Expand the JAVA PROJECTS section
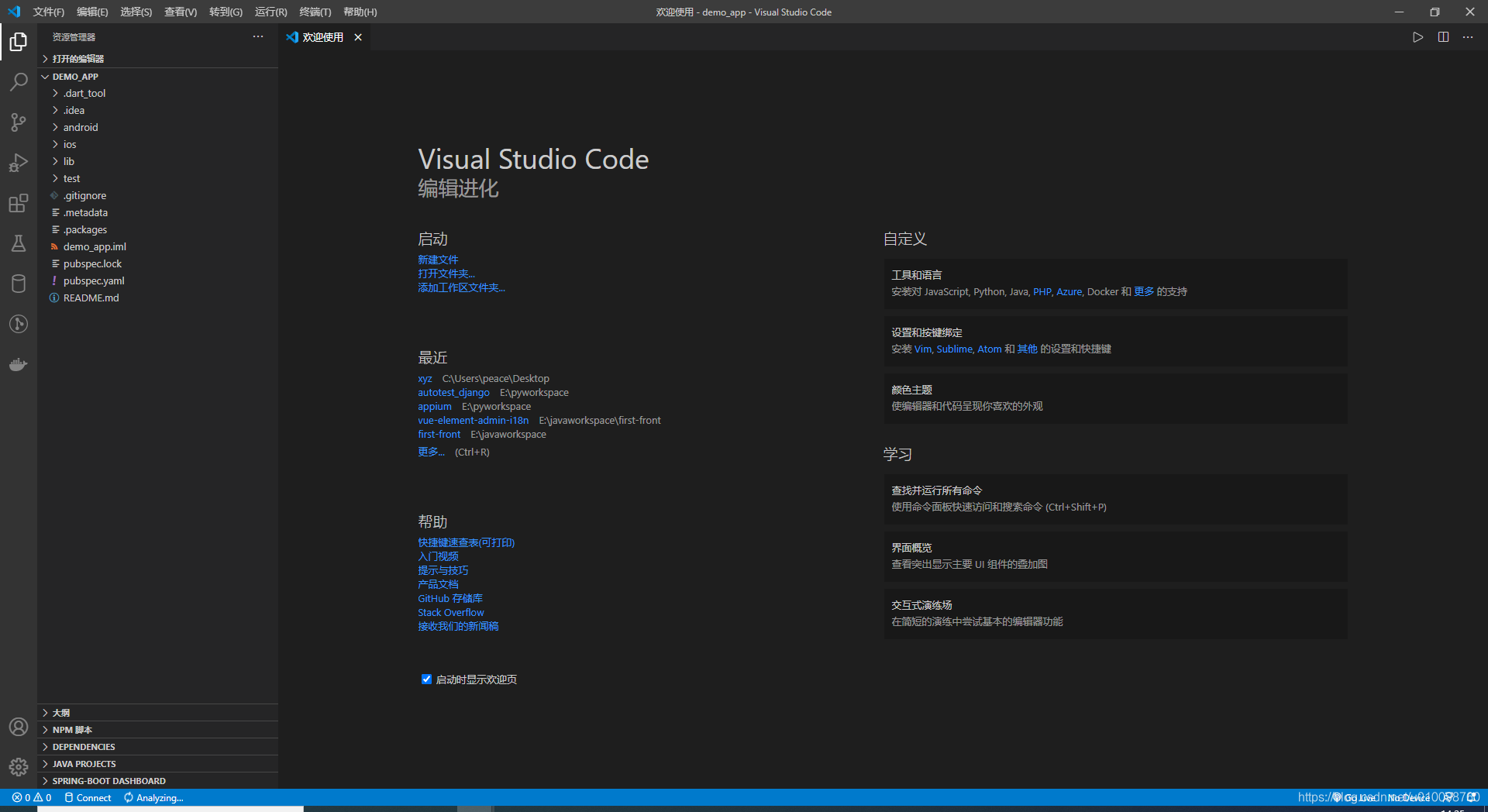1488x812 pixels. [x=157, y=764]
